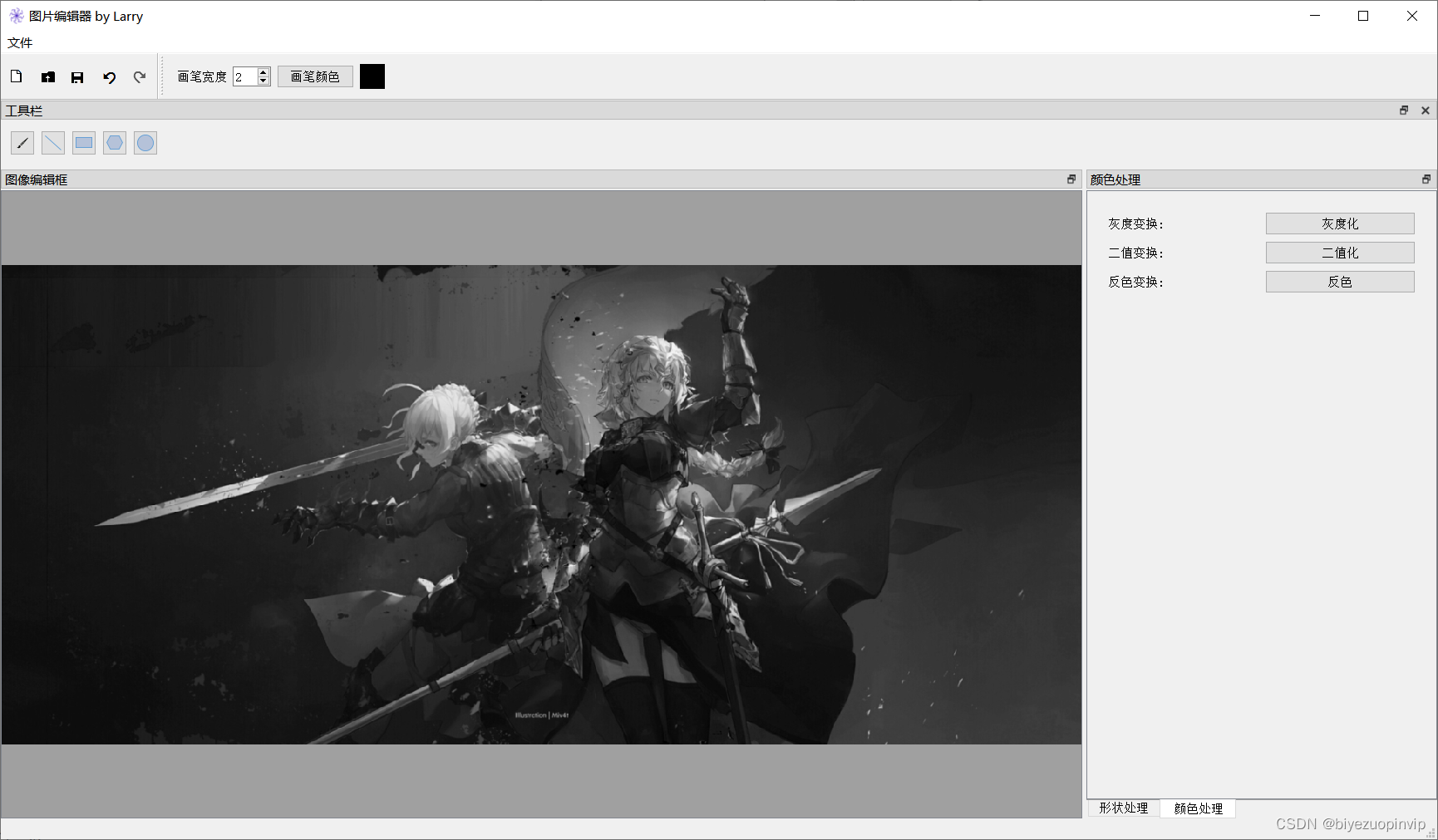Select the rectangle shape tool

click(x=84, y=143)
